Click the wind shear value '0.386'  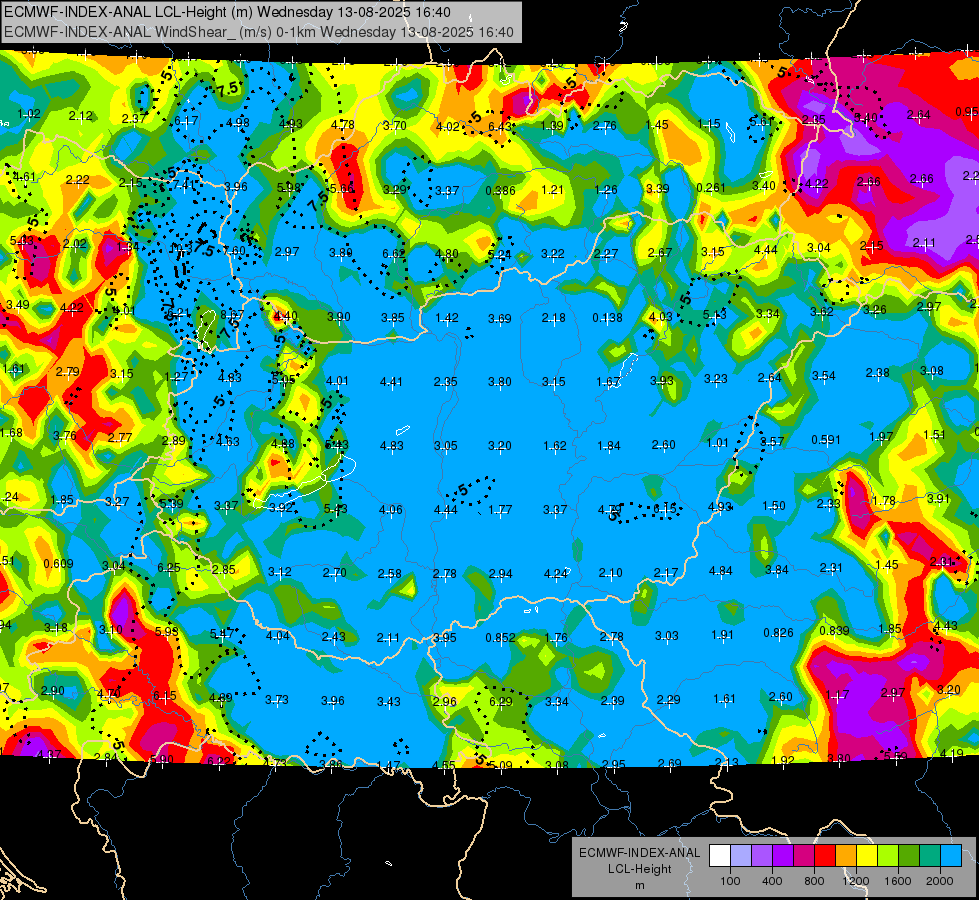pos(500,190)
